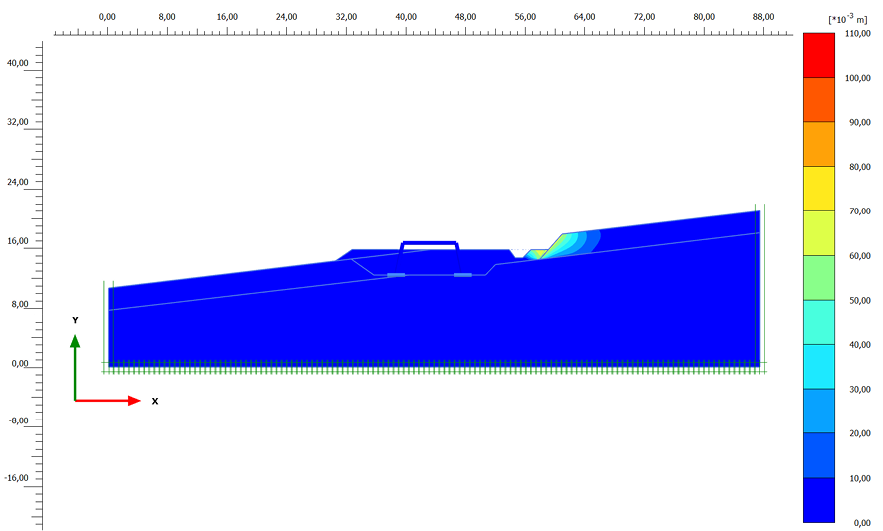This screenshot has width=883, height=531.
Task: Click vertical ruler label -16,00
Action: click(16, 478)
